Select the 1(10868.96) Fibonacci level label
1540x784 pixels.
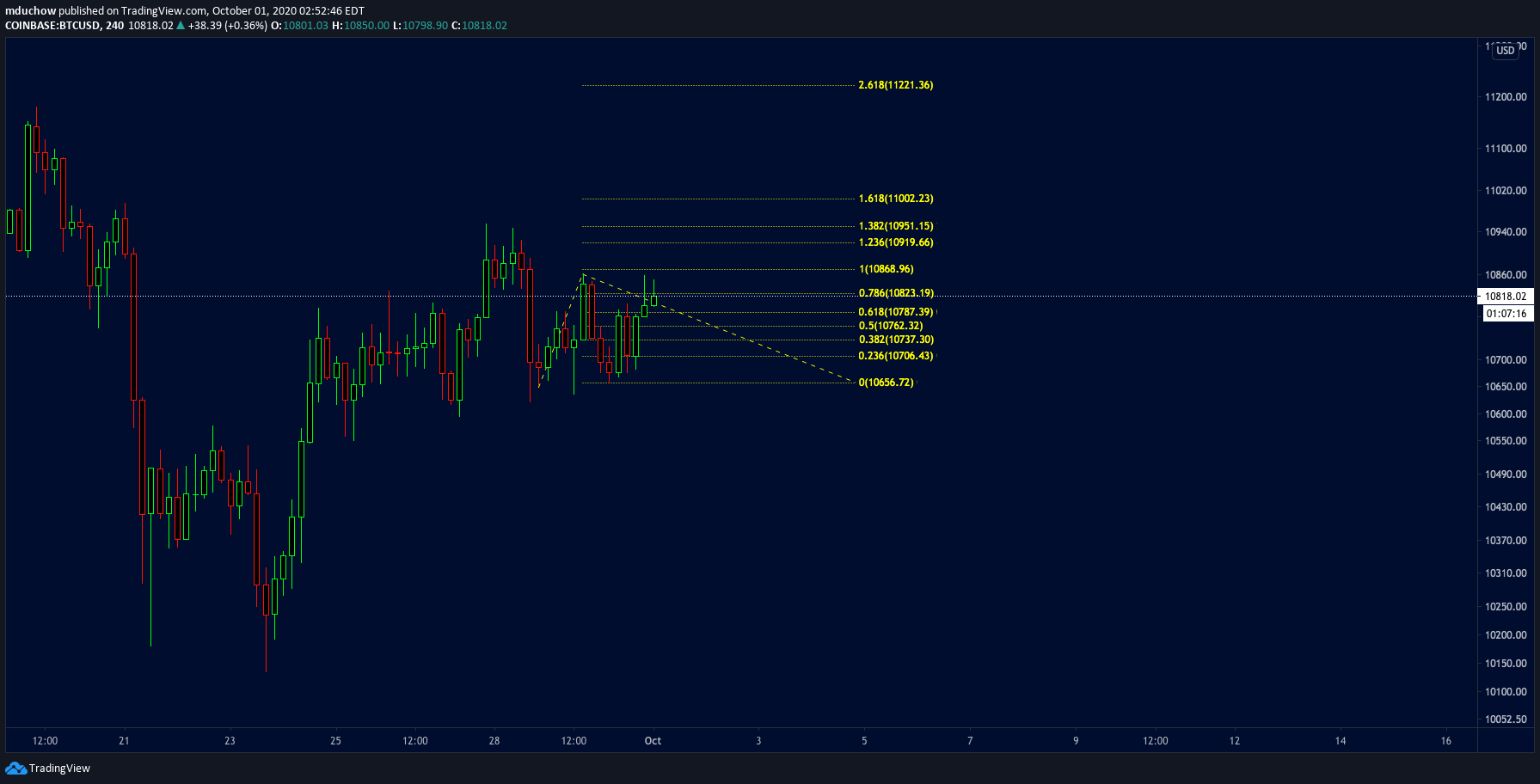[886, 269]
